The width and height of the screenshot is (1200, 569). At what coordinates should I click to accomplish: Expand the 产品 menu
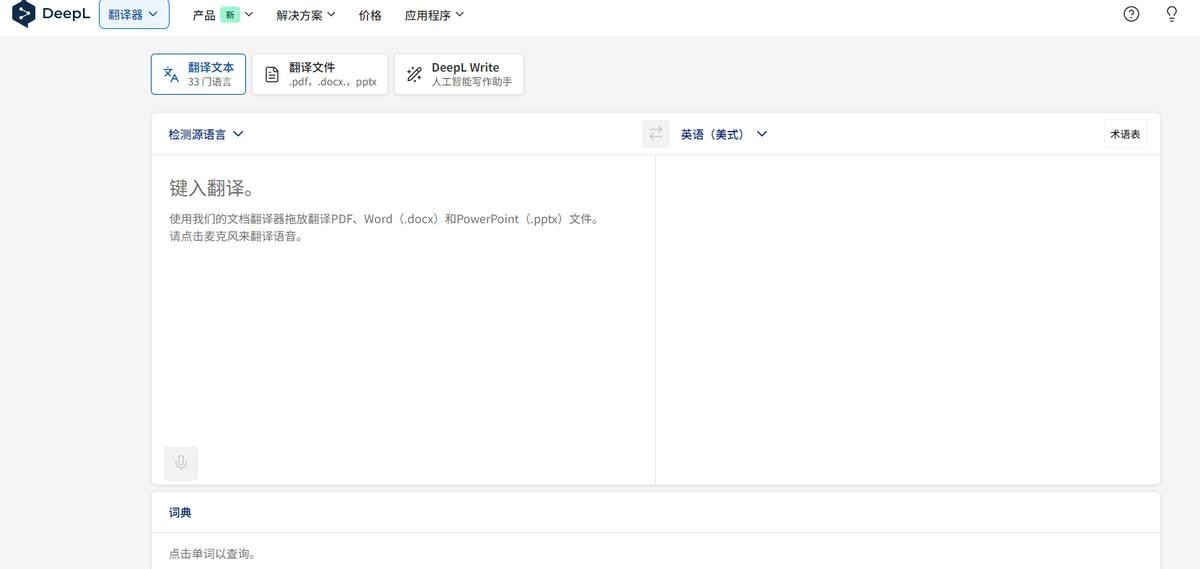[222, 15]
